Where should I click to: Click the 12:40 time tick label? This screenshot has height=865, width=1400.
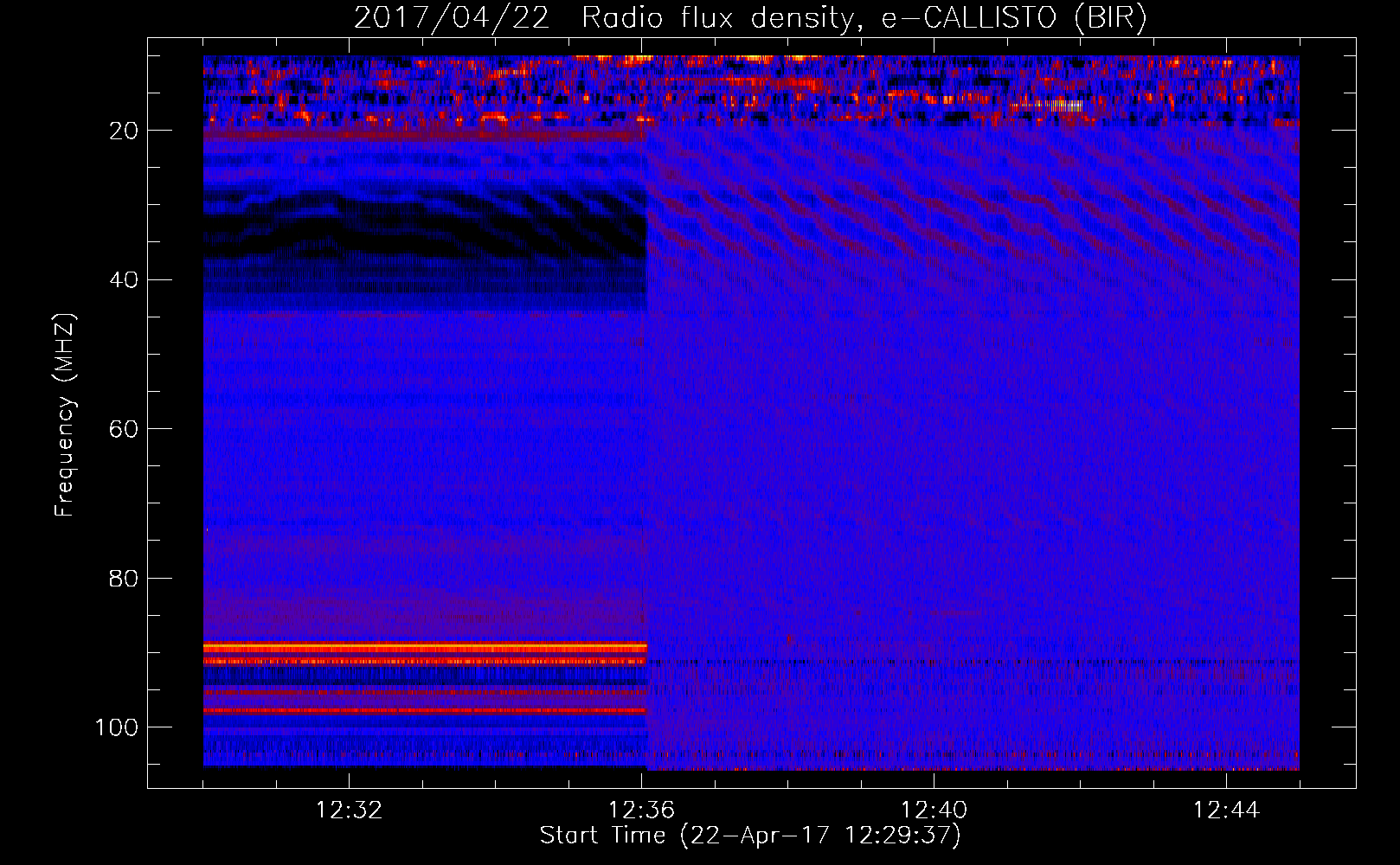(x=934, y=811)
